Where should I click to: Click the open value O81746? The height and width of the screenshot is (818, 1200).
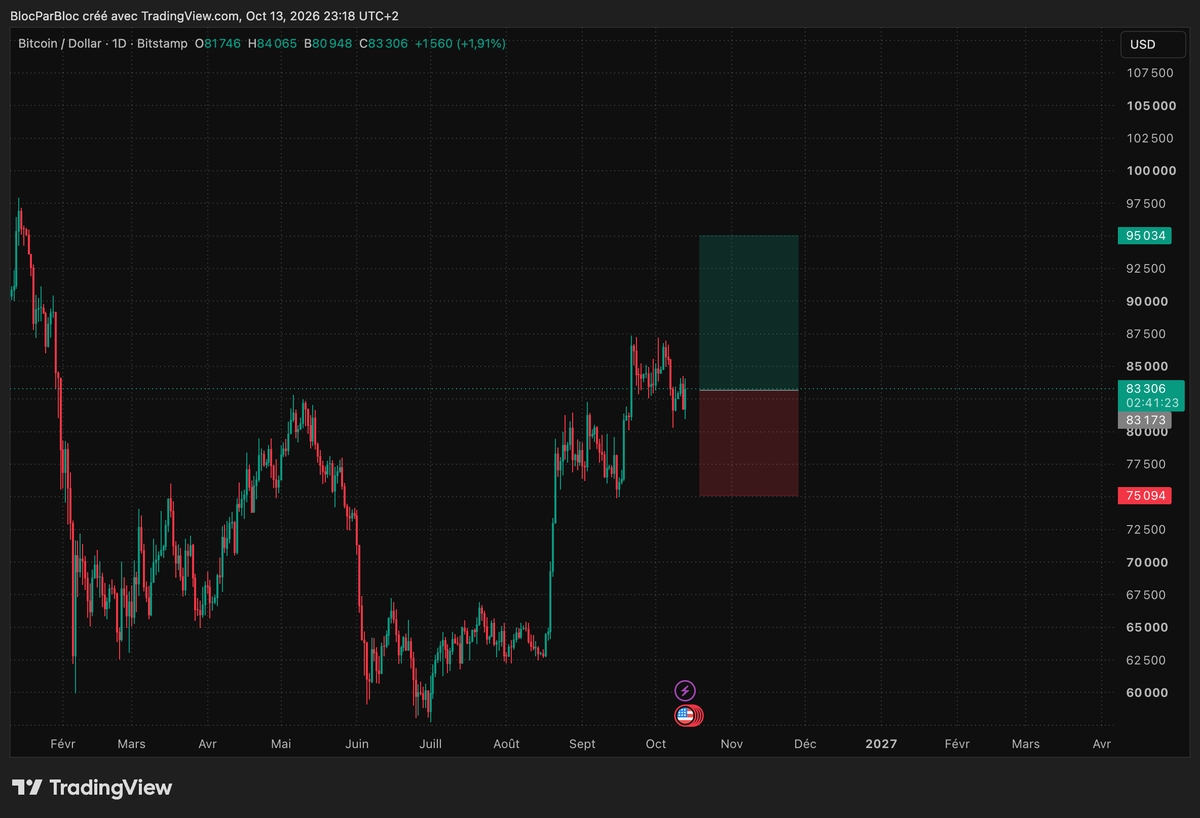217,44
